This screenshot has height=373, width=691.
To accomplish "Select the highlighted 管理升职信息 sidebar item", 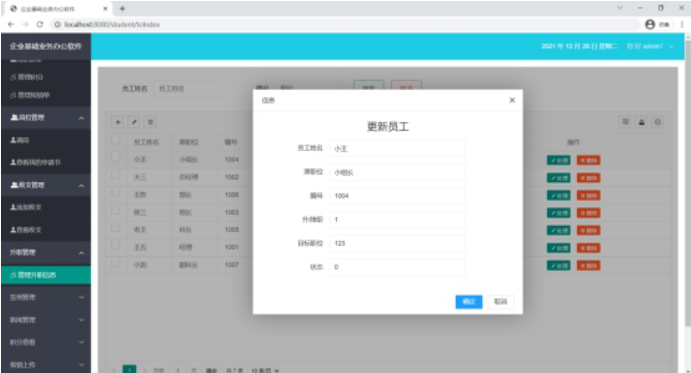I will click(46, 275).
